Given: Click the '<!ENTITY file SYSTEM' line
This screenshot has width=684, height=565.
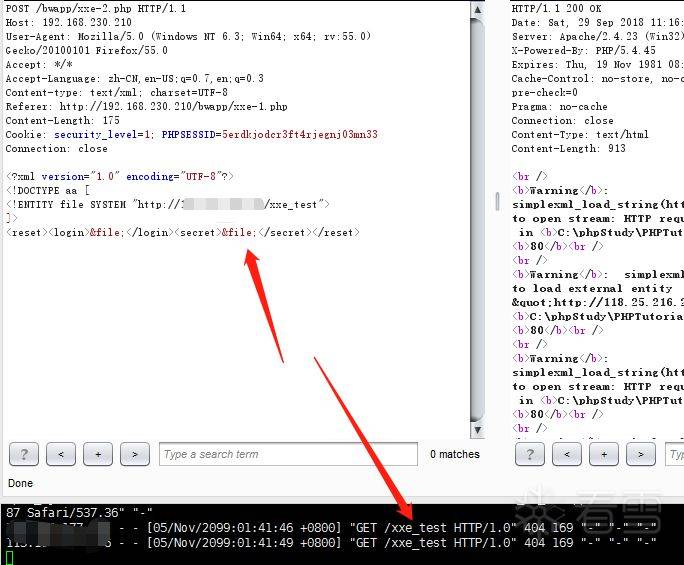Looking at the screenshot, I should (x=168, y=204).
